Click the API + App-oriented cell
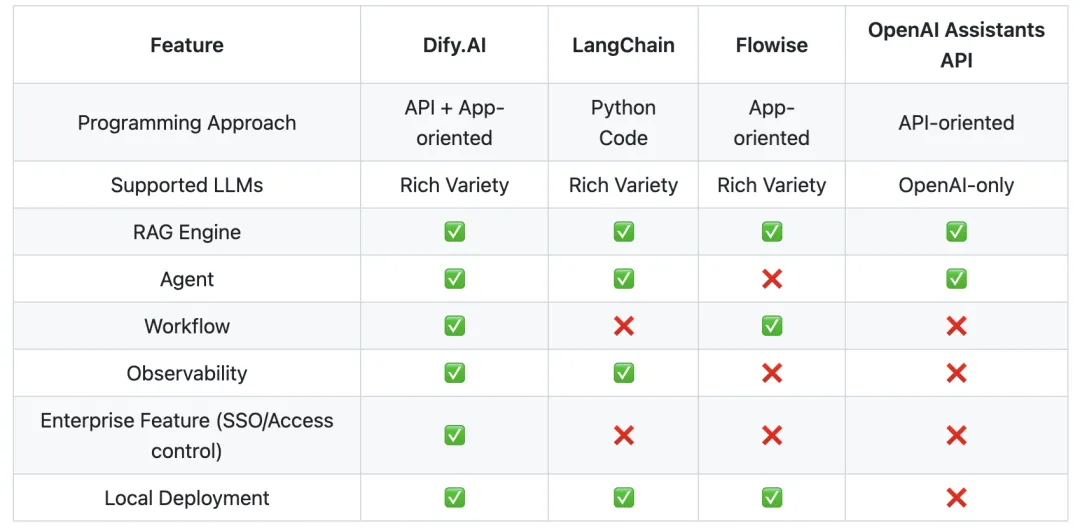 pos(454,123)
